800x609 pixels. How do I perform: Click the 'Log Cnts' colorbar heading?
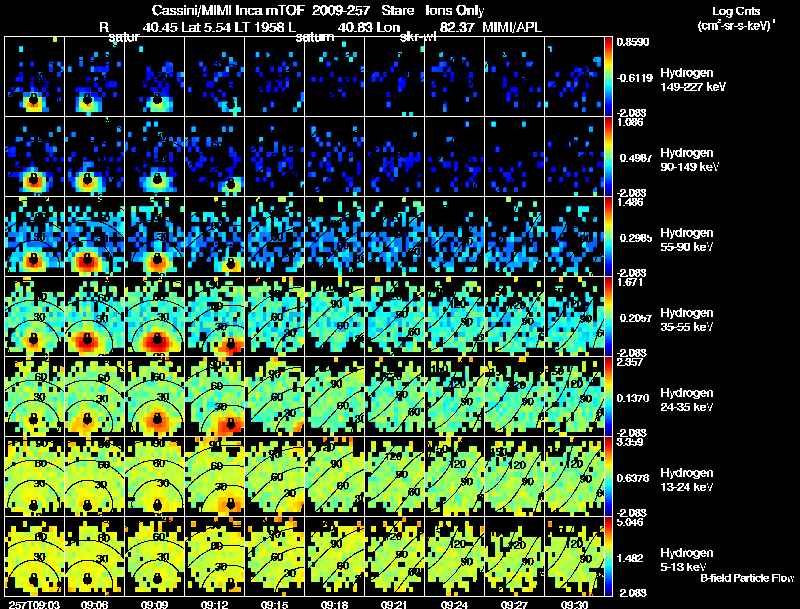(x=736, y=11)
